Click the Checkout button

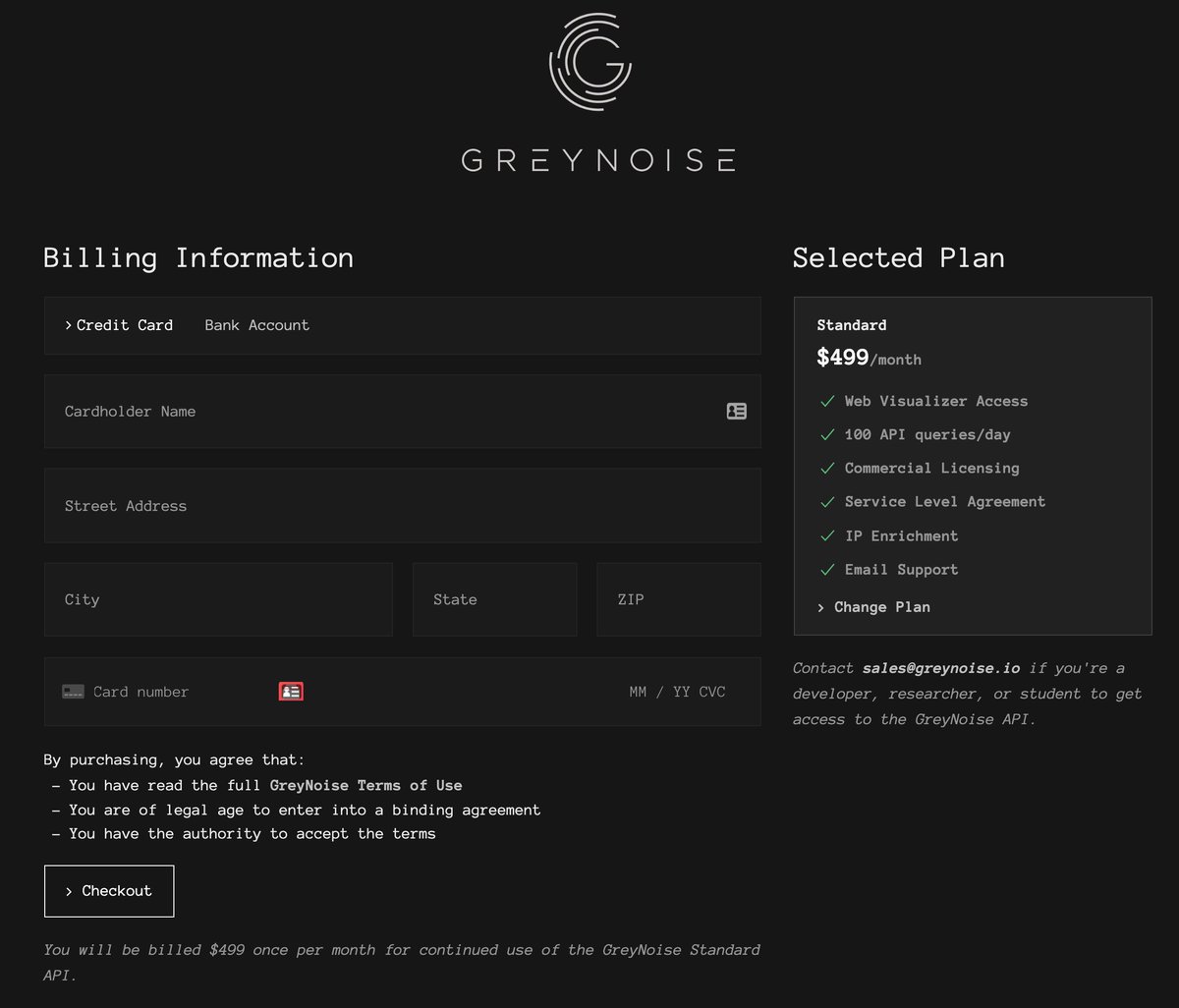pos(109,891)
